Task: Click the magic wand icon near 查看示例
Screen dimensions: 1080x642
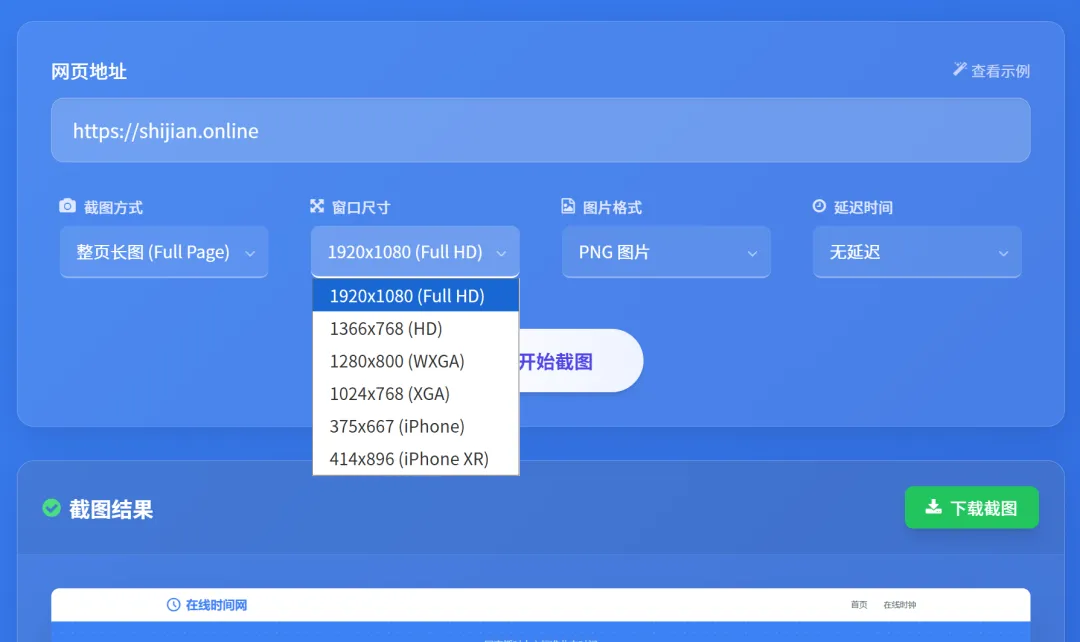Action: point(959,69)
